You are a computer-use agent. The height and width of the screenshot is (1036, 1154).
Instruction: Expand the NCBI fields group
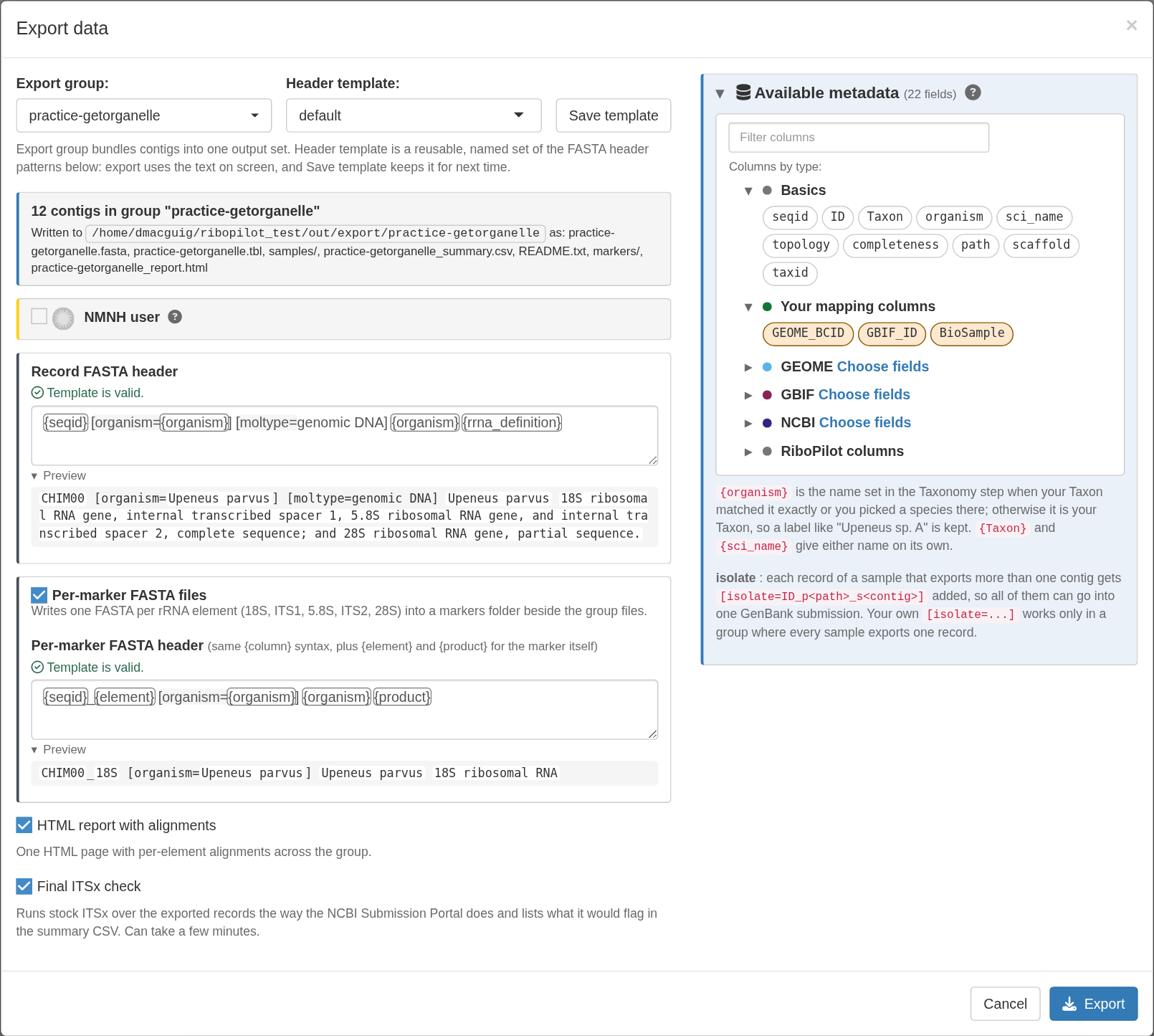pyautogui.click(x=748, y=423)
